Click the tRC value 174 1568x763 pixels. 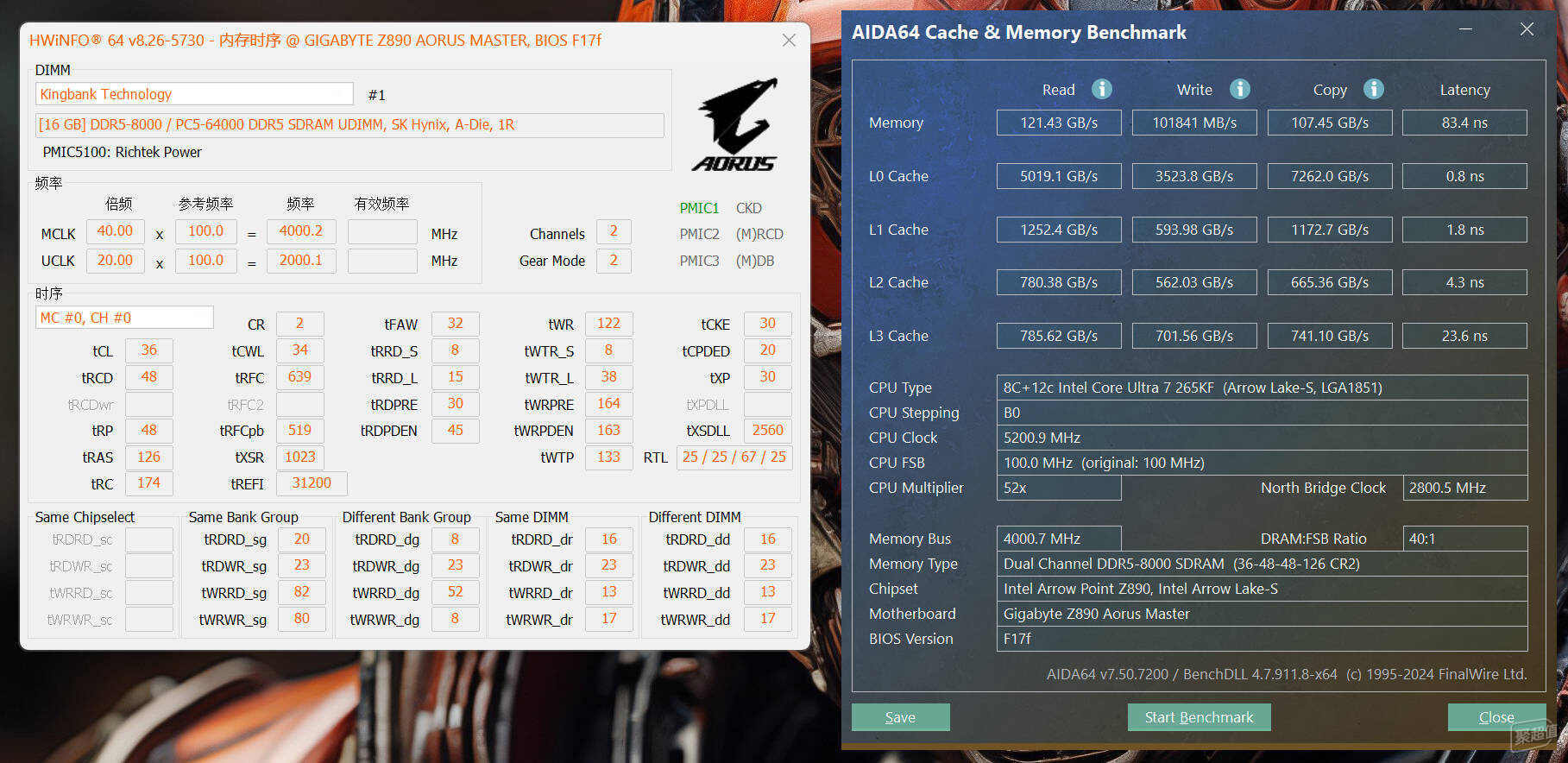pos(149,483)
